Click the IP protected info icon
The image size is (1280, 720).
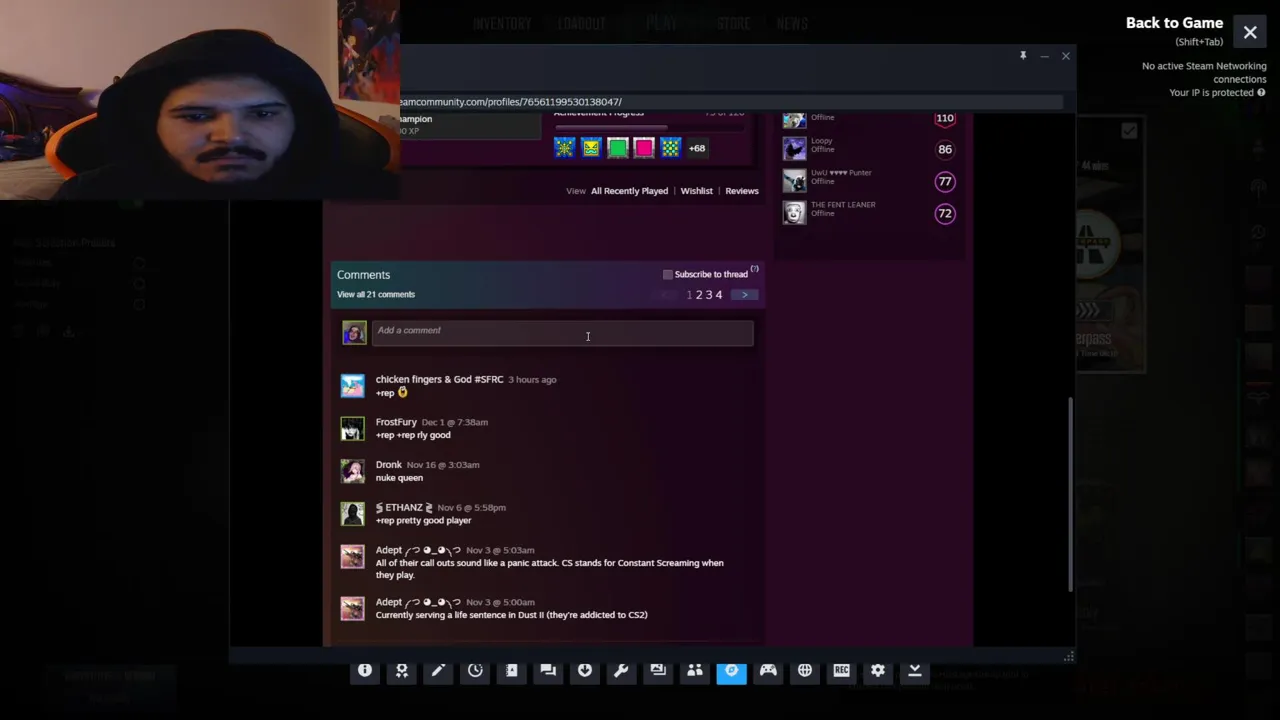(1261, 93)
